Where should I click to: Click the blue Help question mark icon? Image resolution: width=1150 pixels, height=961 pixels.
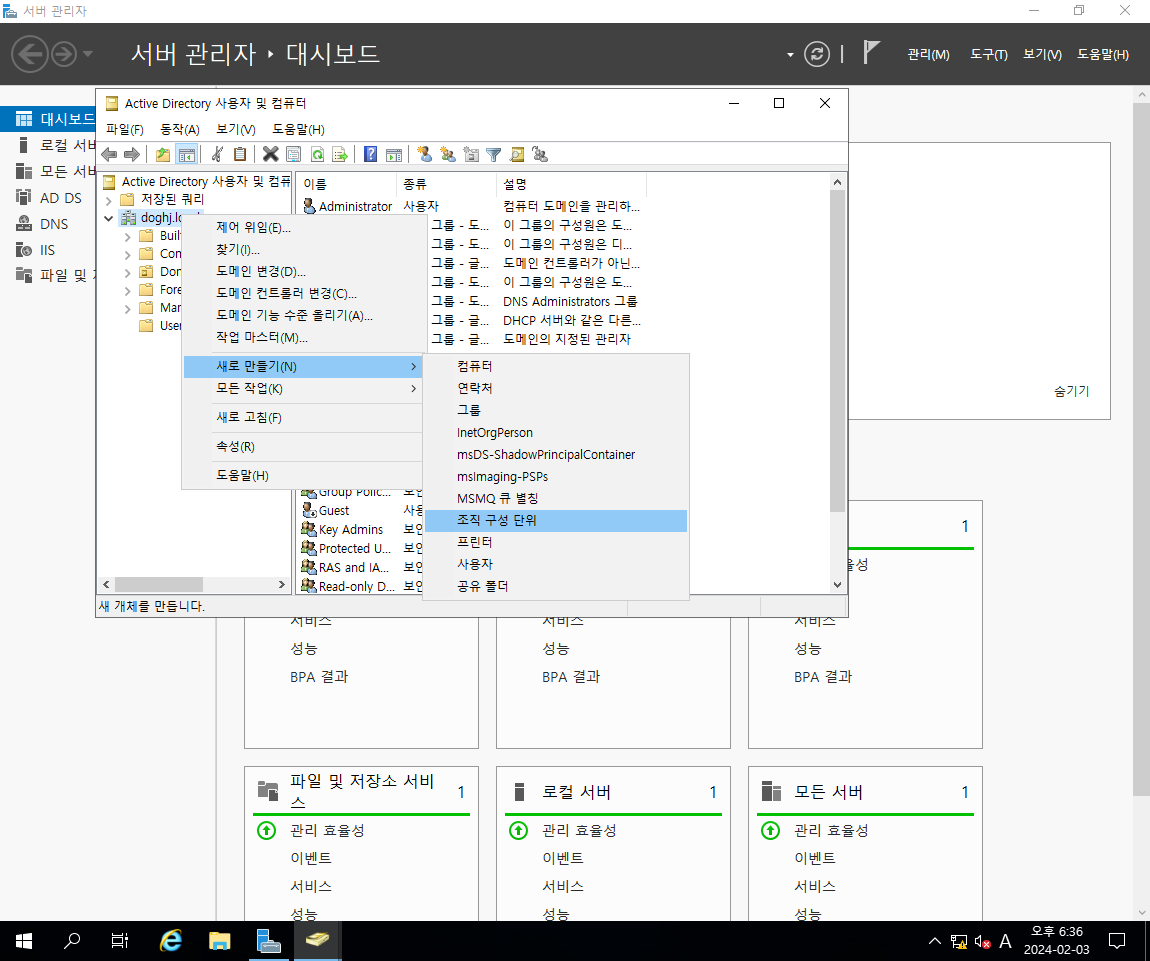[370, 154]
